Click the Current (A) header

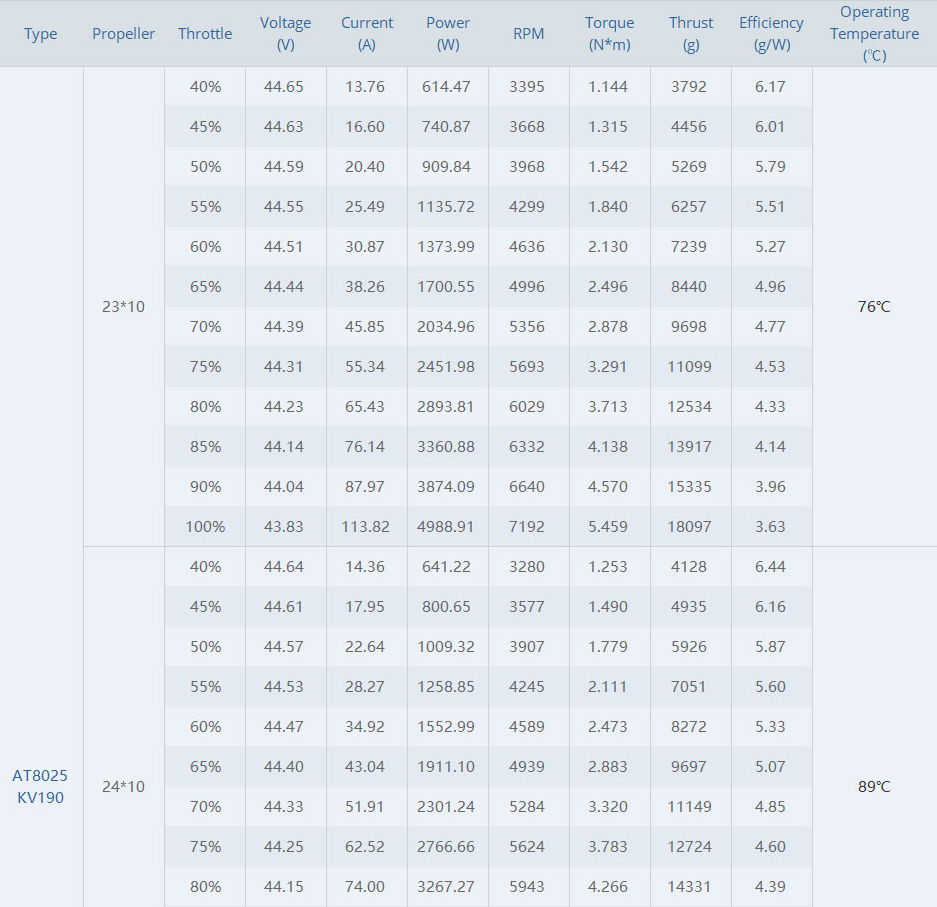pos(367,33)
